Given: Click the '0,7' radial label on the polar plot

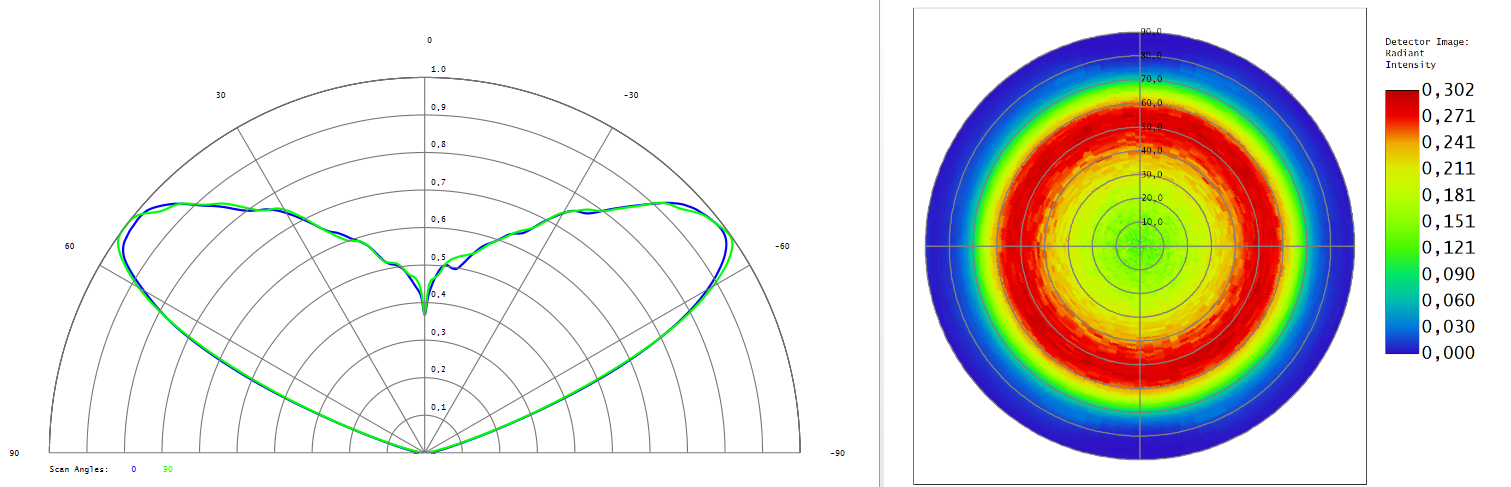Looking at the screenshot, I should [x=438, y=182].
